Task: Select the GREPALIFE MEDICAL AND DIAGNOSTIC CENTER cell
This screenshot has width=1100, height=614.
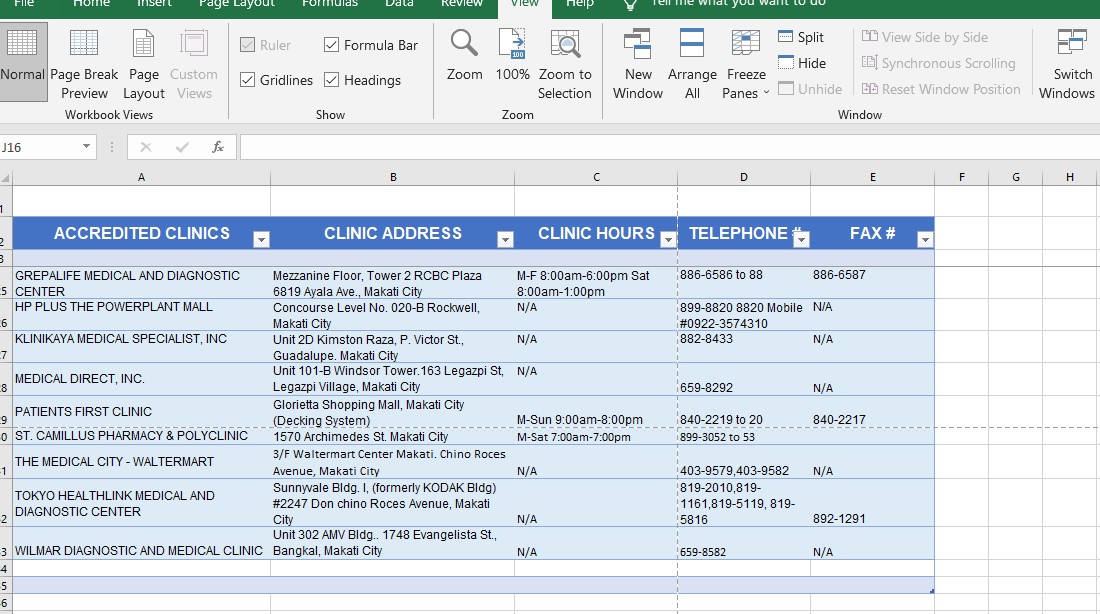Action: click(x=141, y=283)
